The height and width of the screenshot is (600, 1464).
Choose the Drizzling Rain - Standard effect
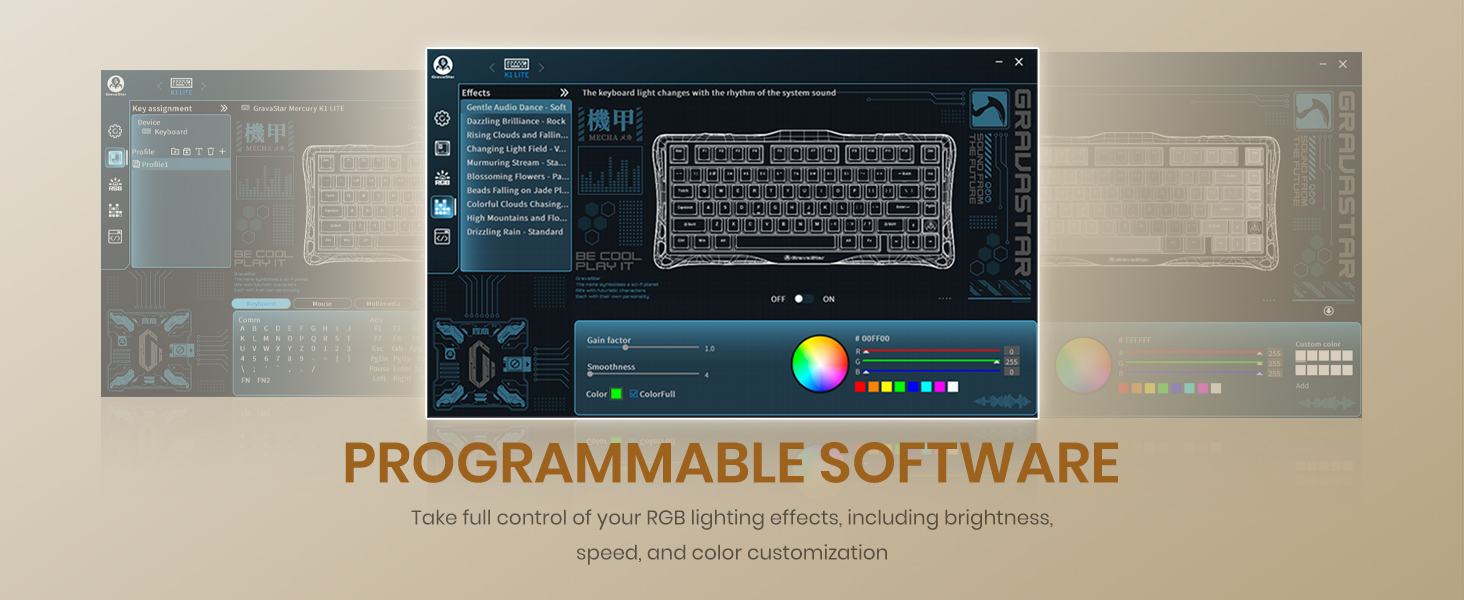coord(516,232)
